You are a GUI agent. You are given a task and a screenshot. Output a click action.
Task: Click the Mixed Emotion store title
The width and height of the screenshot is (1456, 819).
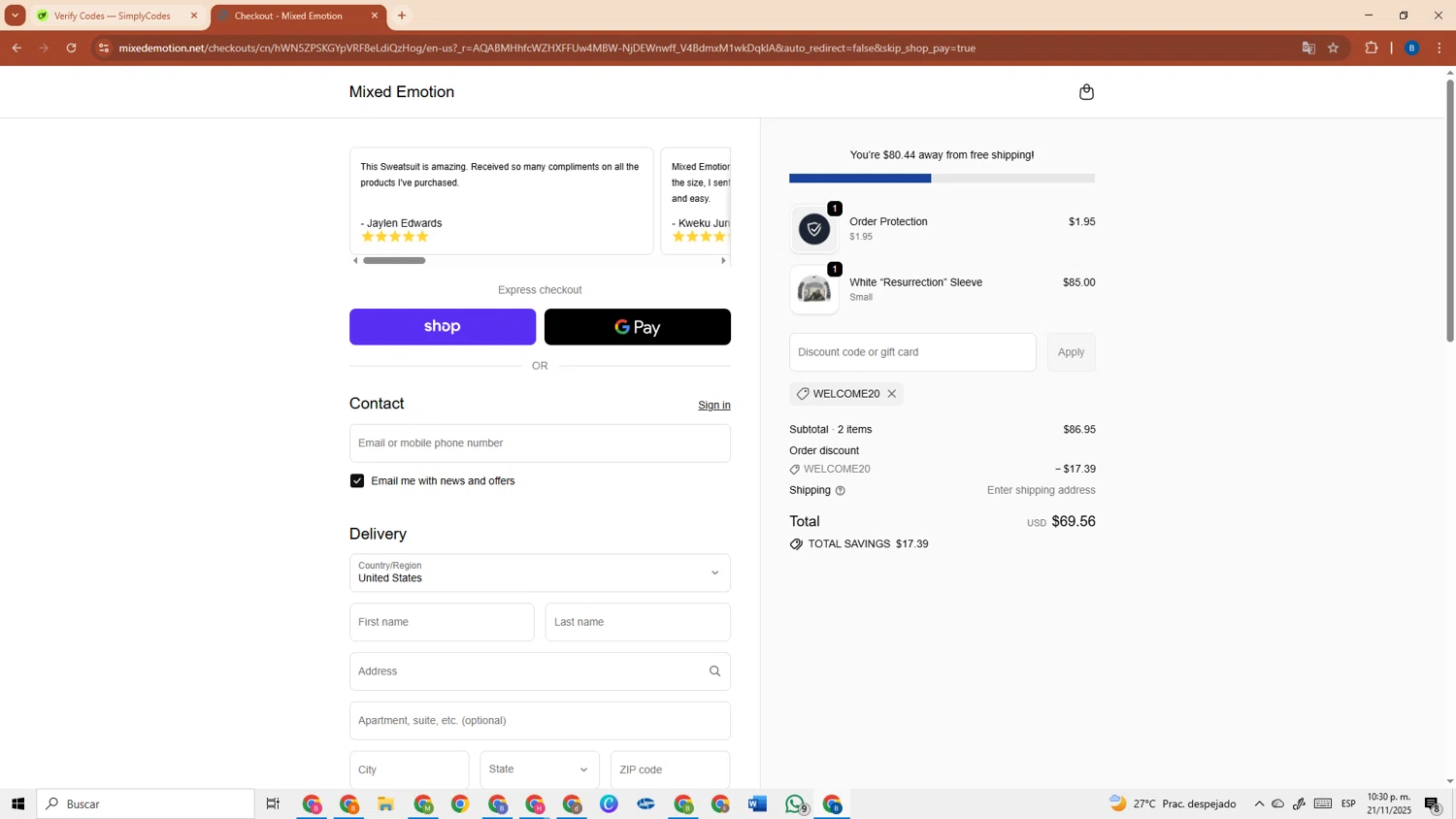pos(402,92)
